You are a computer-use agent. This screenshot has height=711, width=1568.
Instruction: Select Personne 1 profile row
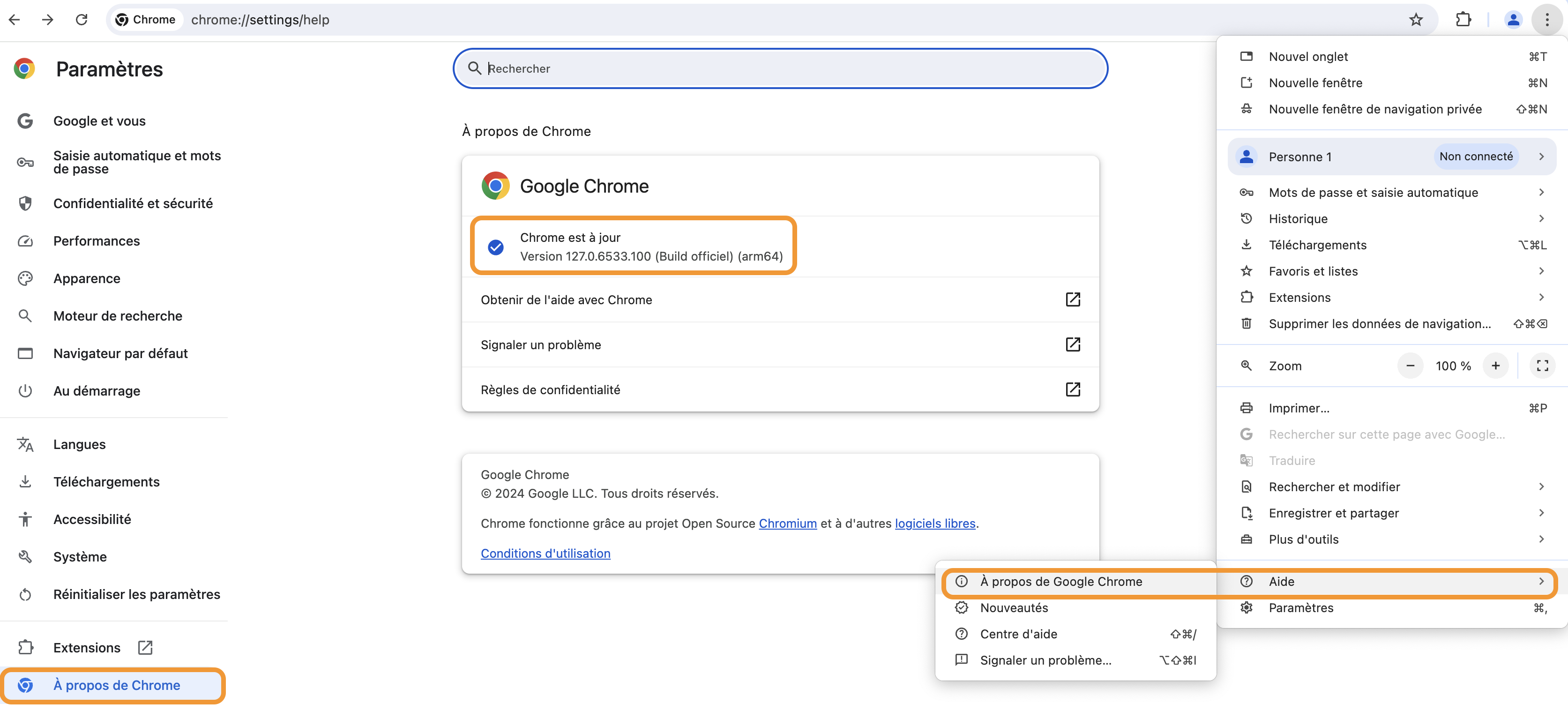point(1391,157)
